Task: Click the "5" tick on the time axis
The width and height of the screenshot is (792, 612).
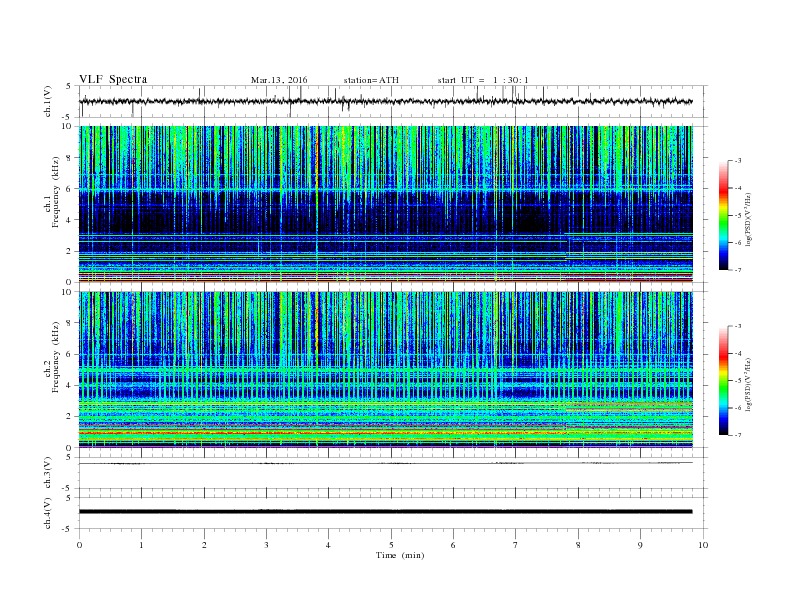Action: pyautogui.click(x=391, y=545)
